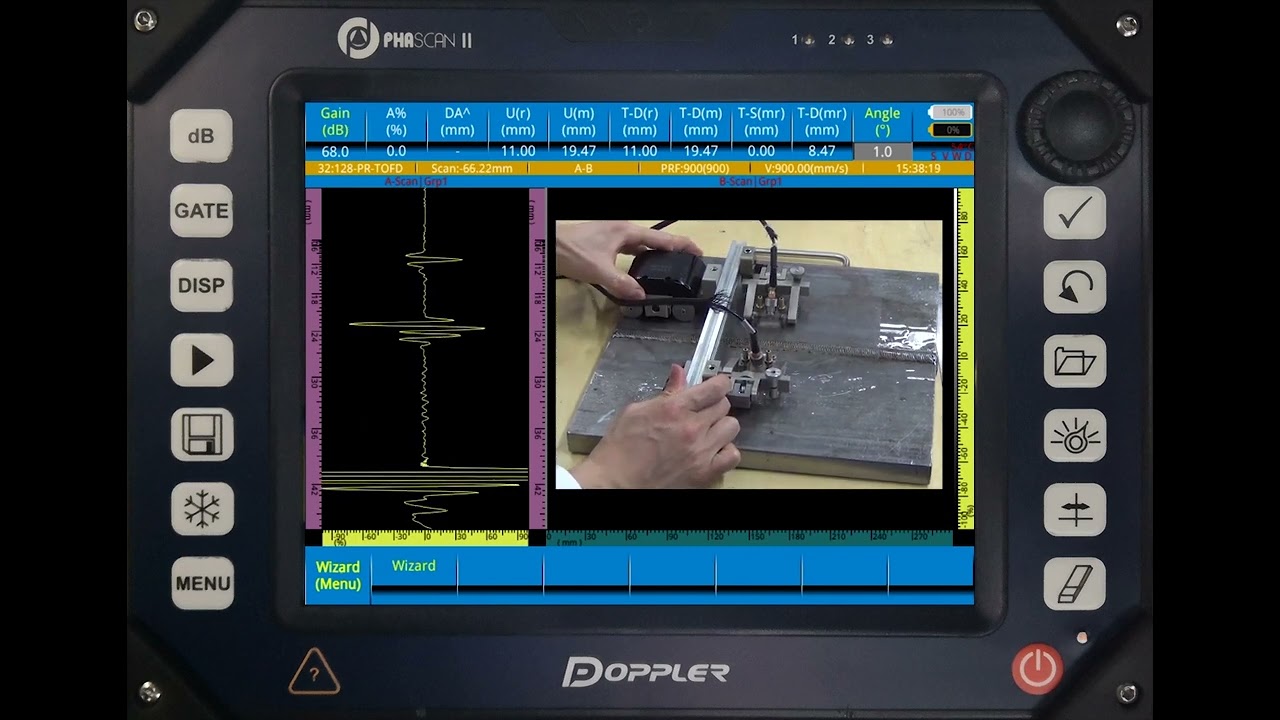Tap the 15:38:19 clock readout

click(x=918, y=169)
